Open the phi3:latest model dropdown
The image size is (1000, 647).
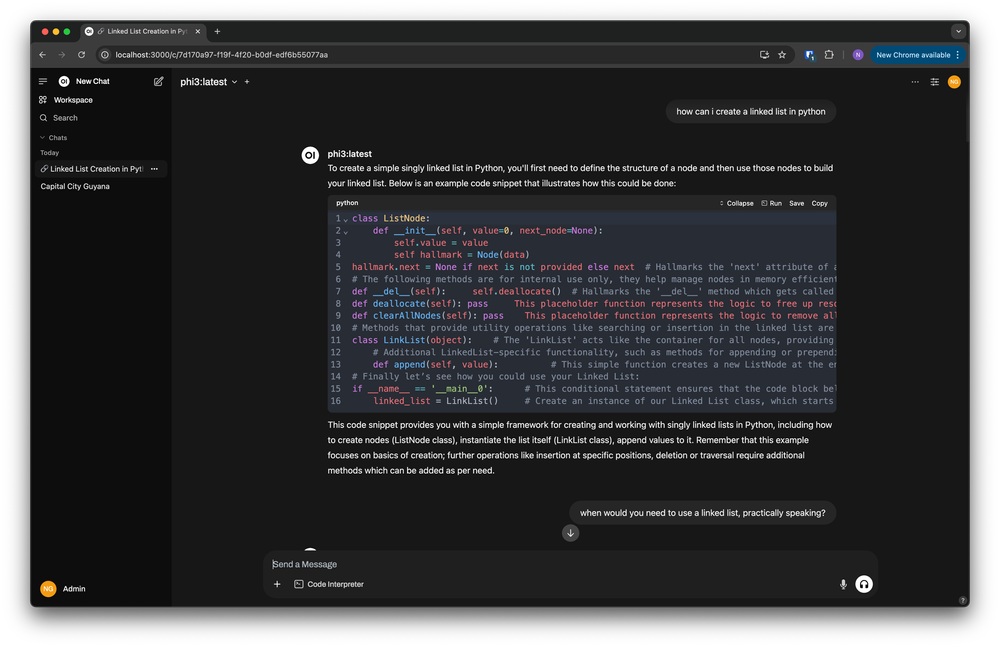pos(209,81)
